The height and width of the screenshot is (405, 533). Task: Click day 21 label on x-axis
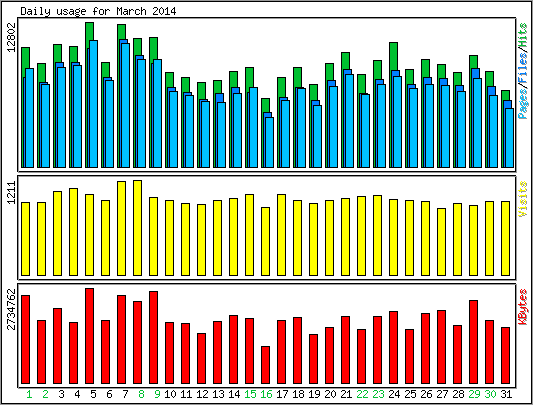[x=346, y=394]
